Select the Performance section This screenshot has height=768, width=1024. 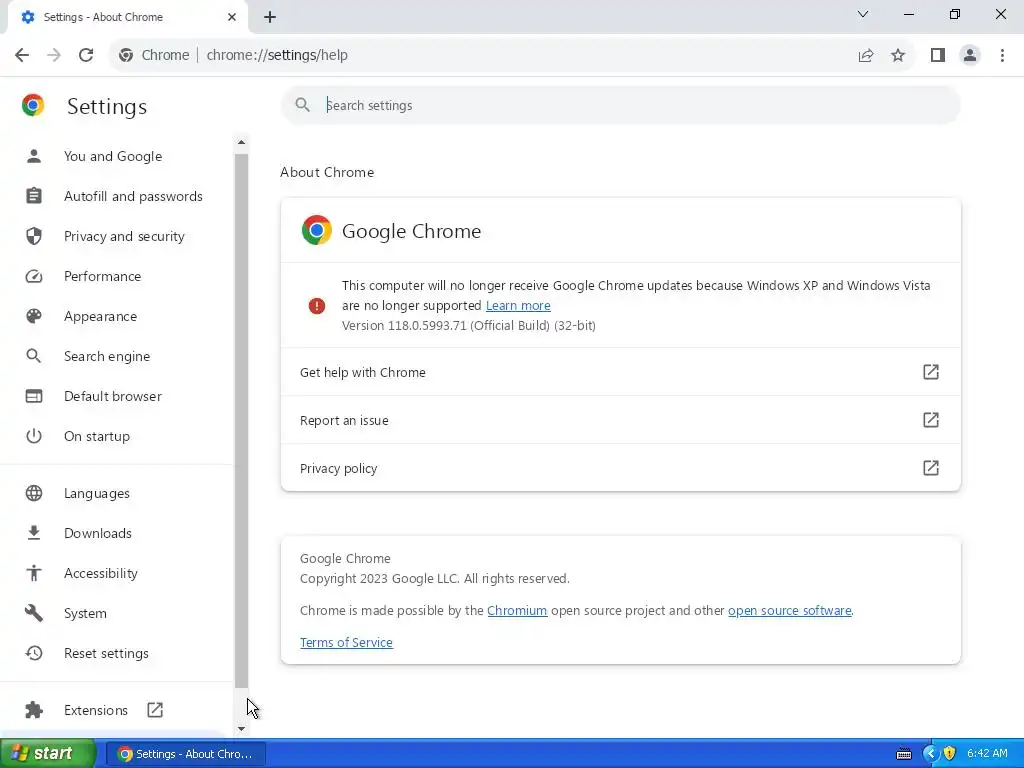(103, 276)
